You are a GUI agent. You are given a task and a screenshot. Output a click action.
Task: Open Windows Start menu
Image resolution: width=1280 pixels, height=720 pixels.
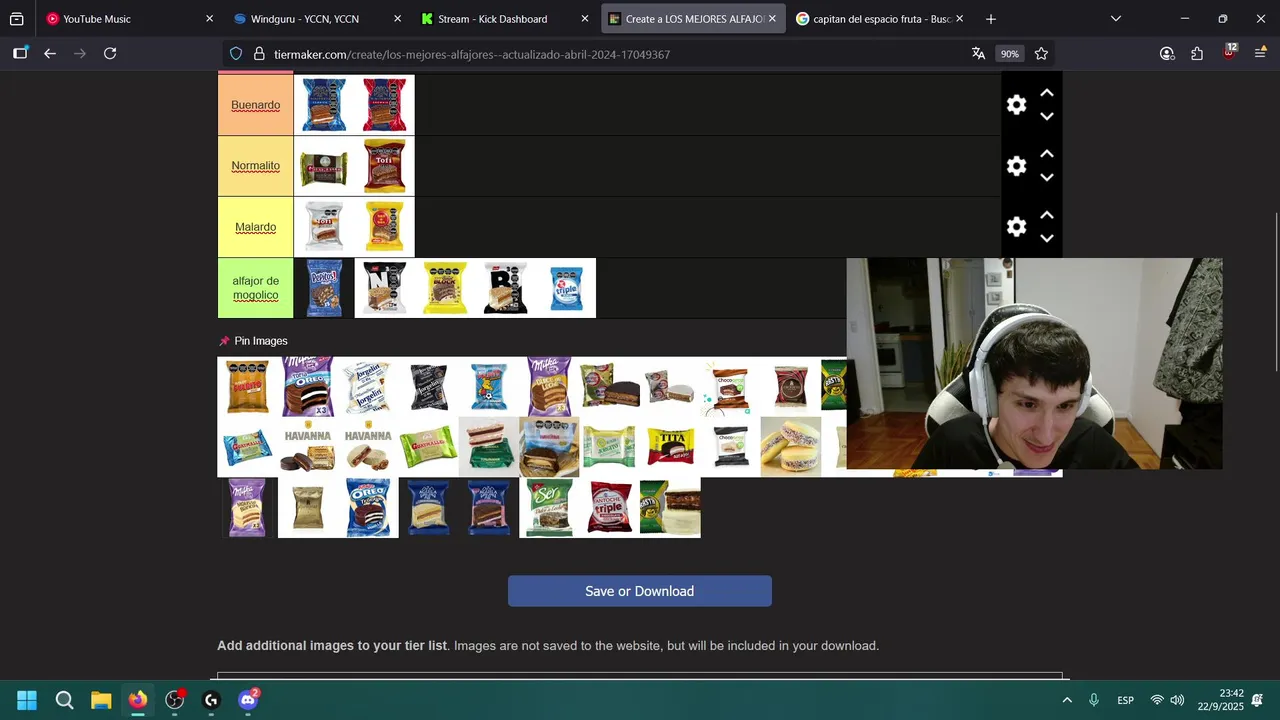[27, 700]
